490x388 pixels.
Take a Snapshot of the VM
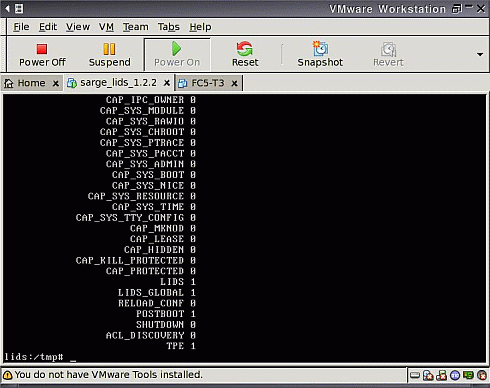[x=320, y=54]
